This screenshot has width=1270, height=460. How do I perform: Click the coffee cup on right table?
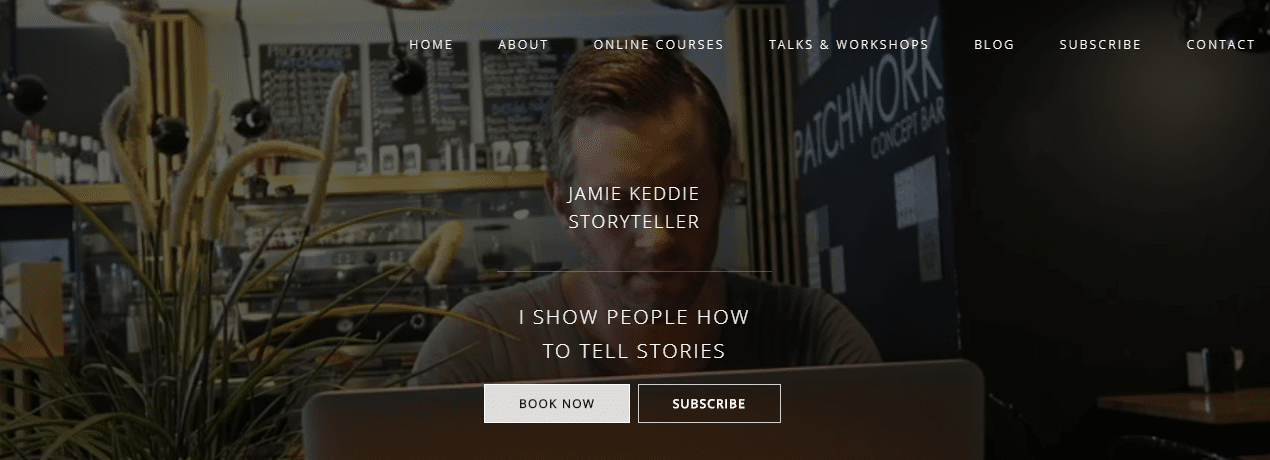click(x=1215, y=372)
